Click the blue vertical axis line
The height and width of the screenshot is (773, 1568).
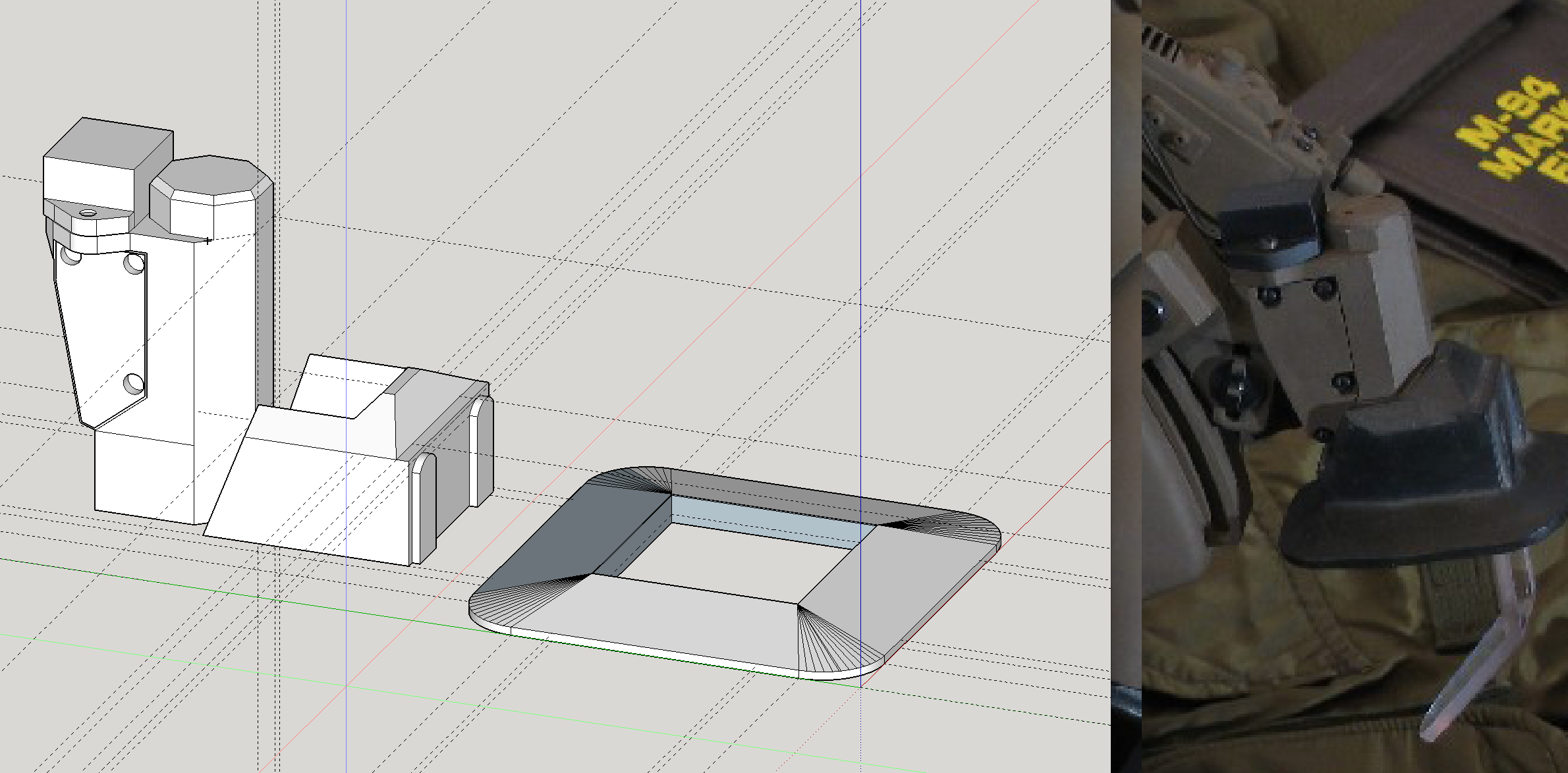pyautogui.click(x=860, y=342)
